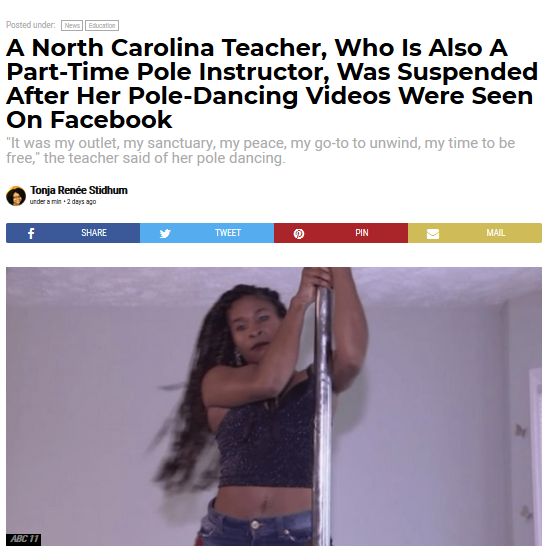
Task: Click the 'Posted under:' label
Action: pos(31,25)
